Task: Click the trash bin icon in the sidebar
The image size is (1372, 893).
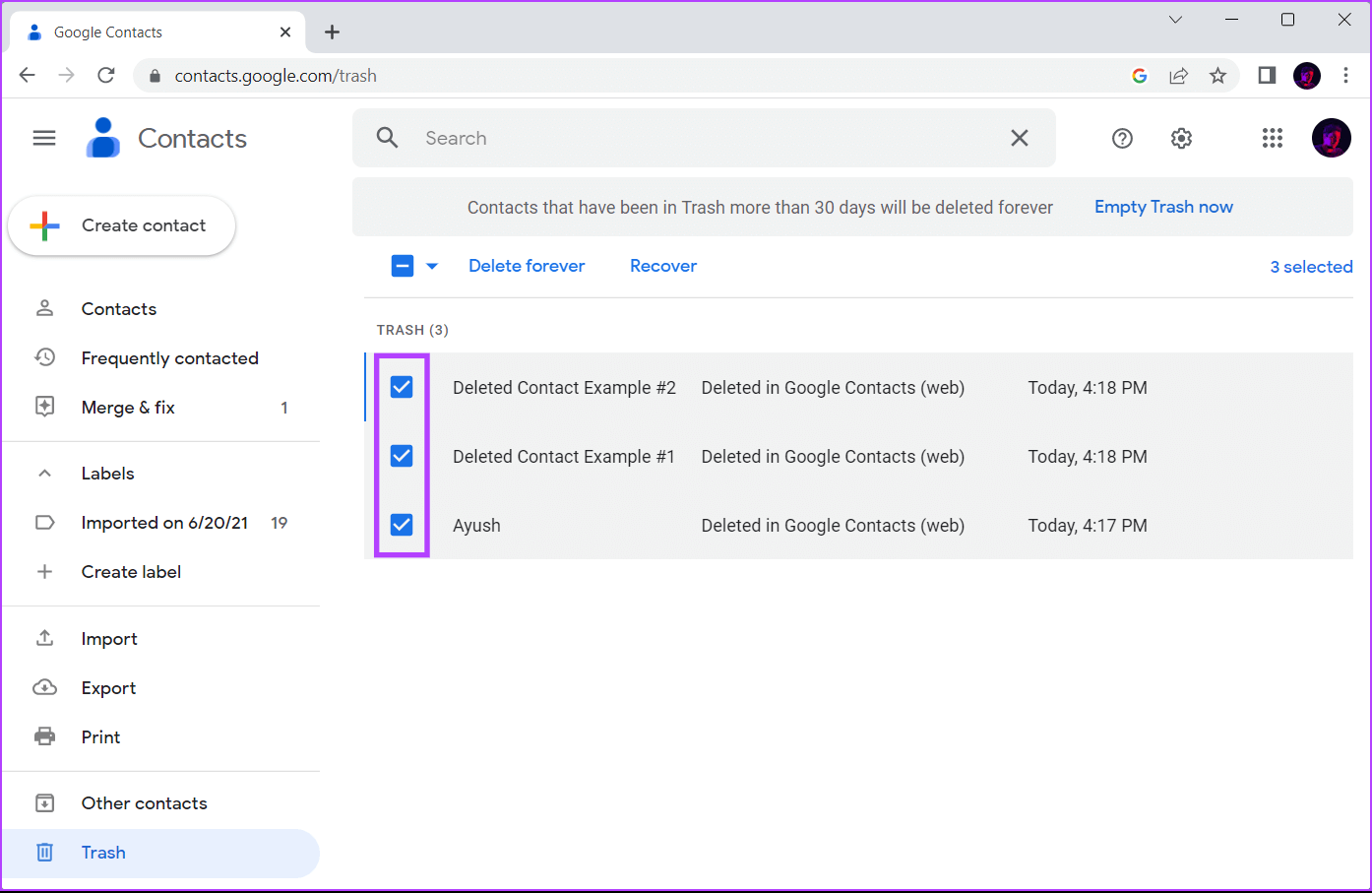Action: tap(44, 853)
